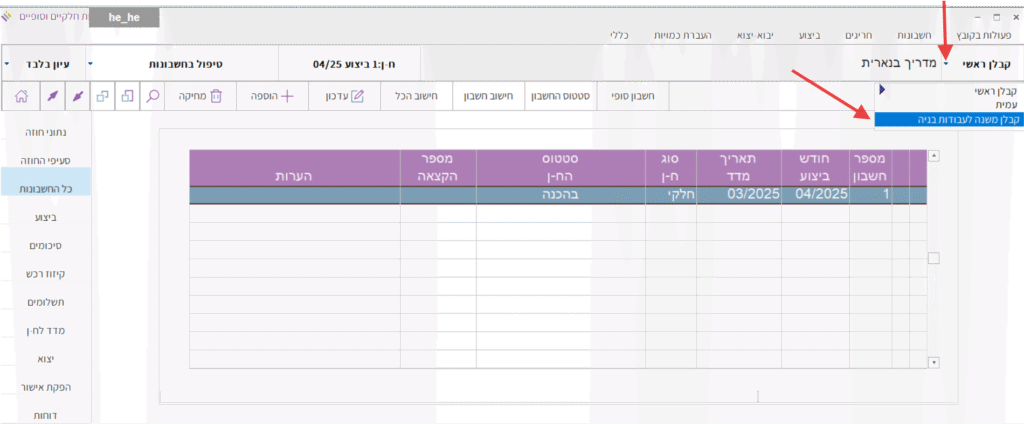The image size is (1024, 424).
Task: Tick the checkbox right of the table
Action: [x=934, y=259]
